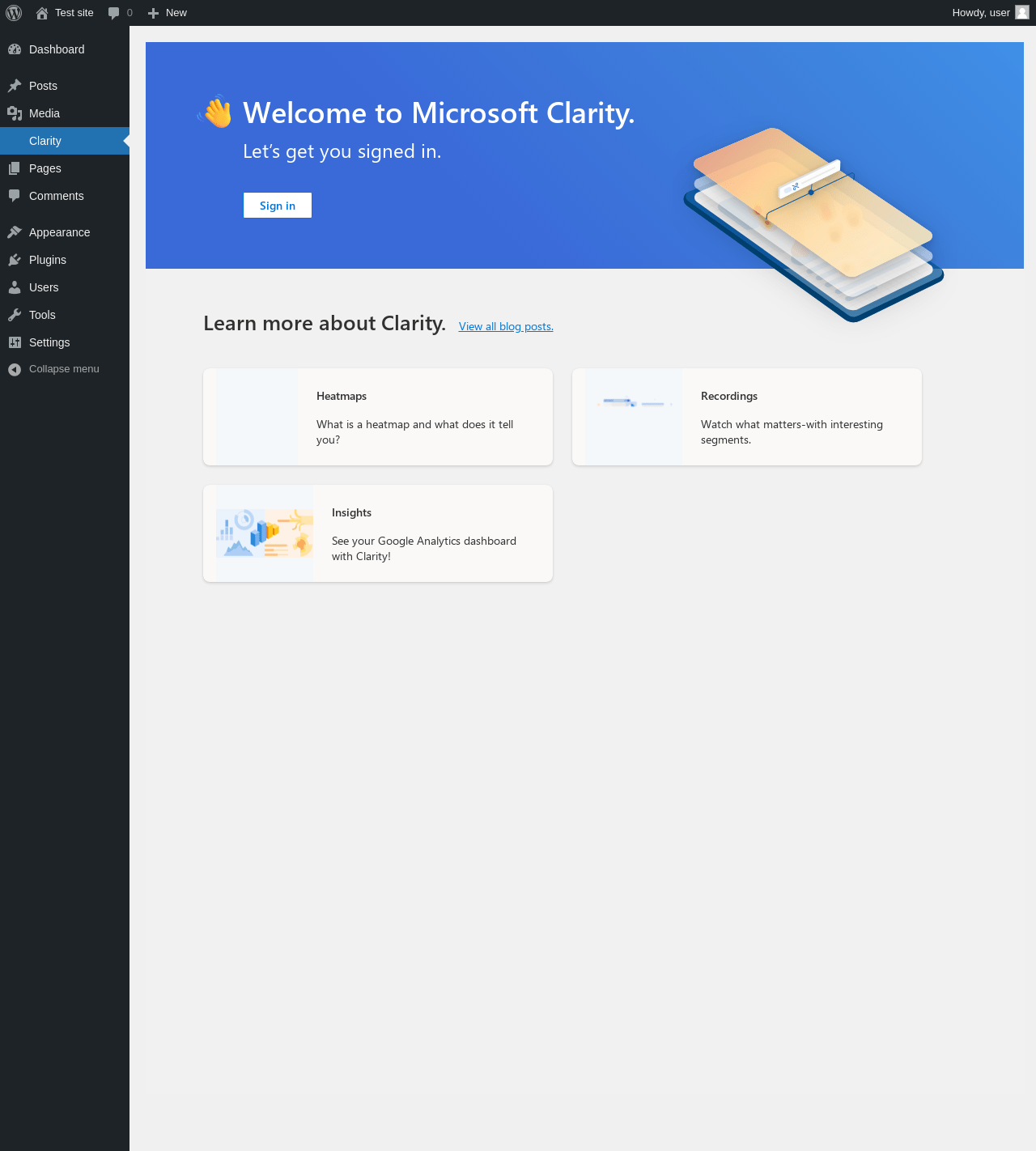Click the user avatar in admin bar

(1022, 12)
